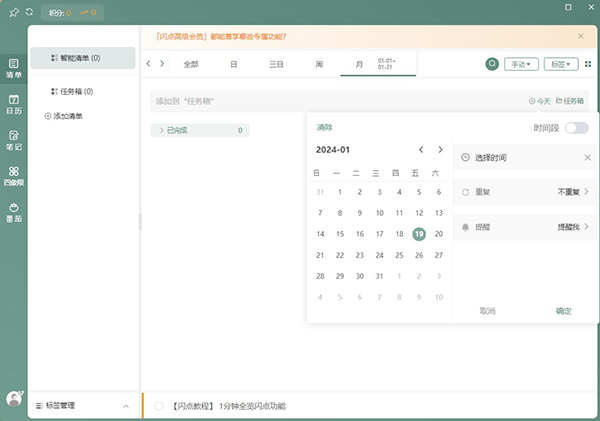Click the pin window icon
This screenshot has height=421, width=600.
coord(12,11)
